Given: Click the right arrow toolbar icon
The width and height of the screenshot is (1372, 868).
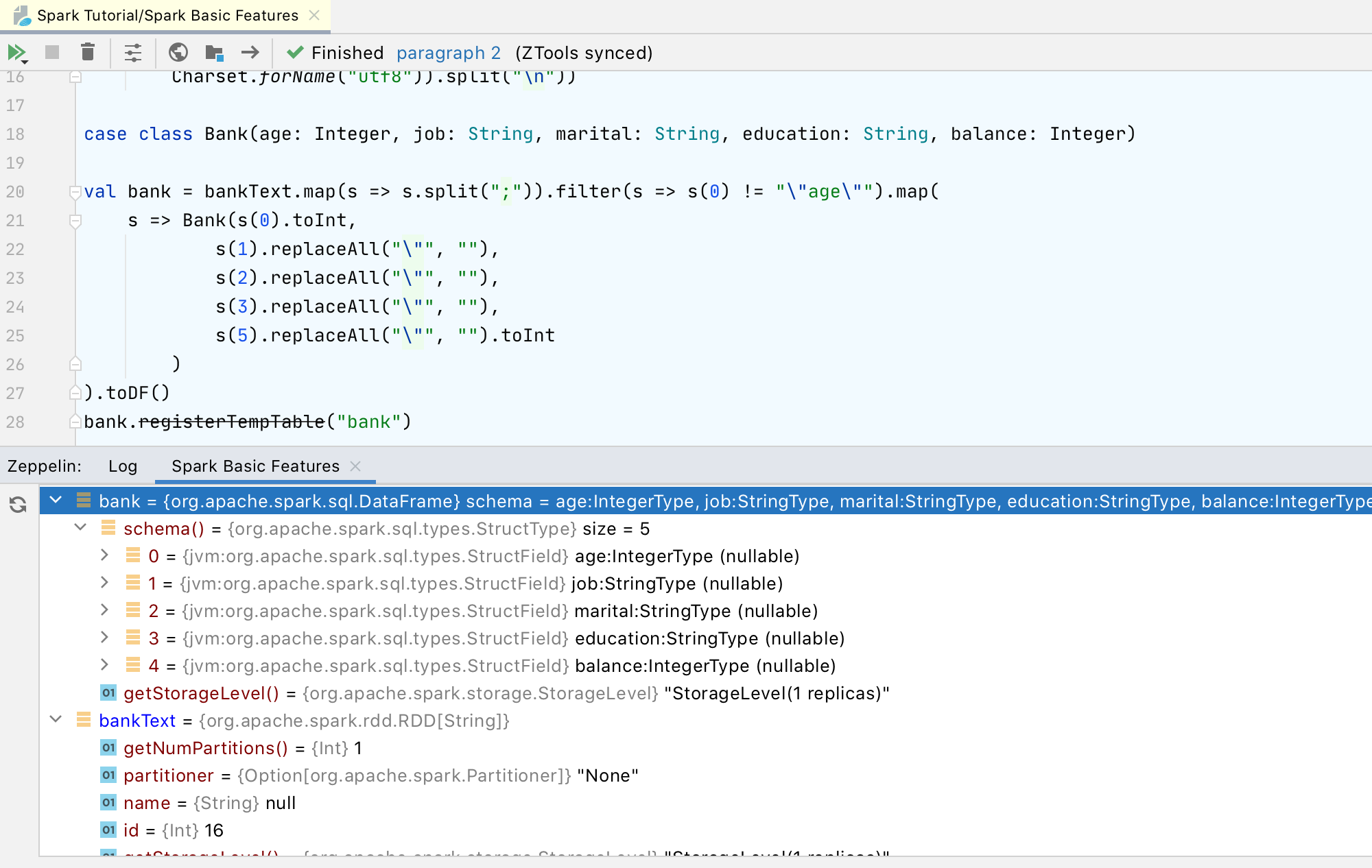Looking at the screenshot, I should click(250, 53).
